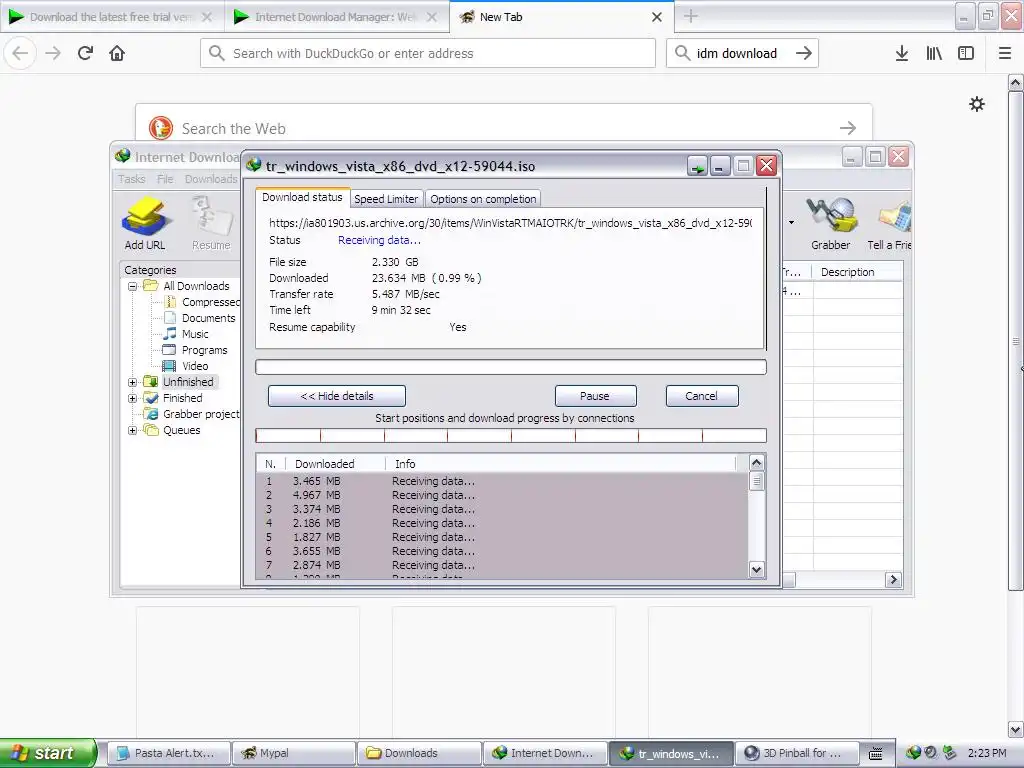Expand the Queues category node
Screen dimensions: 1024x768
(x=133, y=430)
